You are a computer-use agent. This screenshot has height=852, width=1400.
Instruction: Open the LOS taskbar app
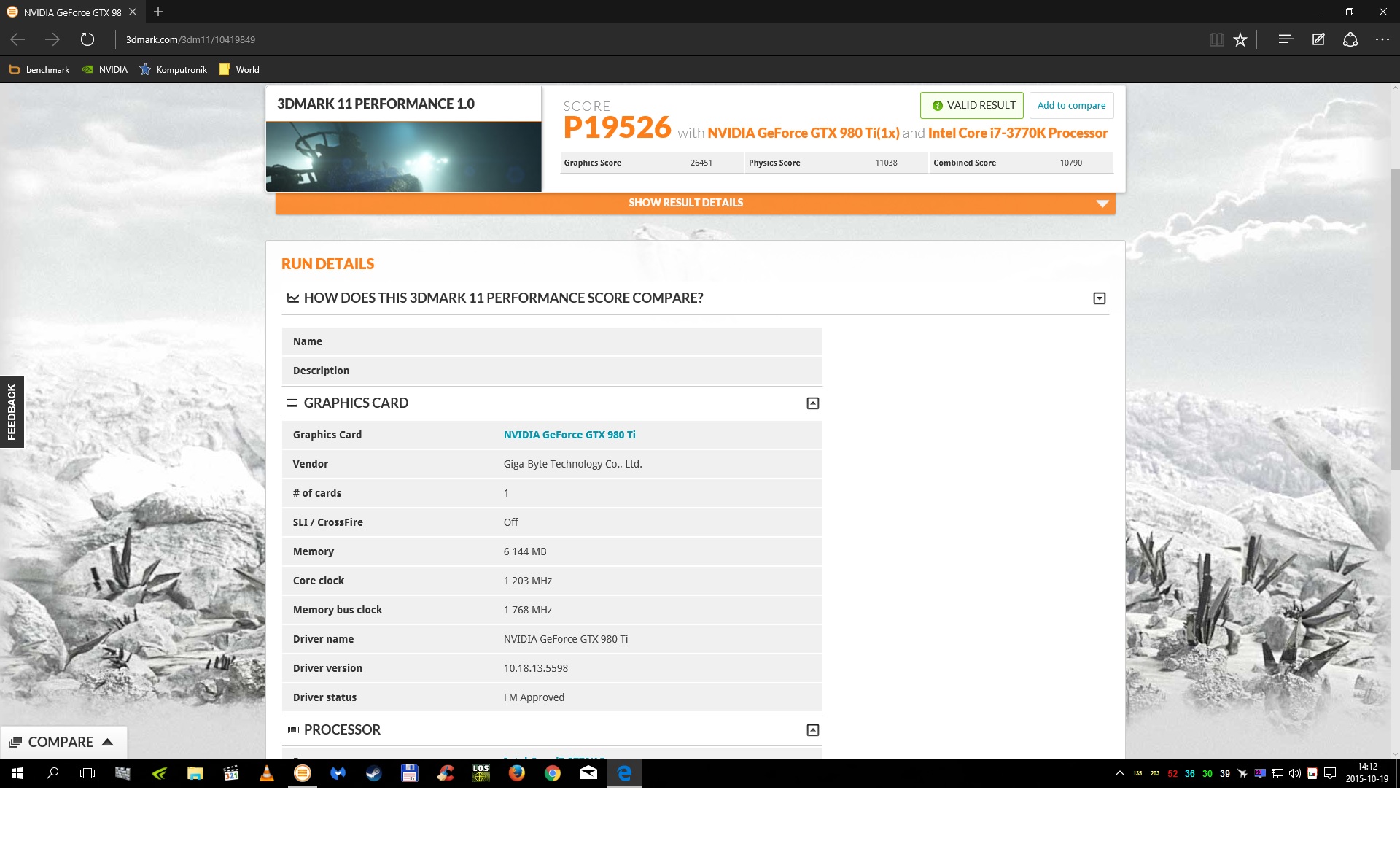[x=481, y=773]
